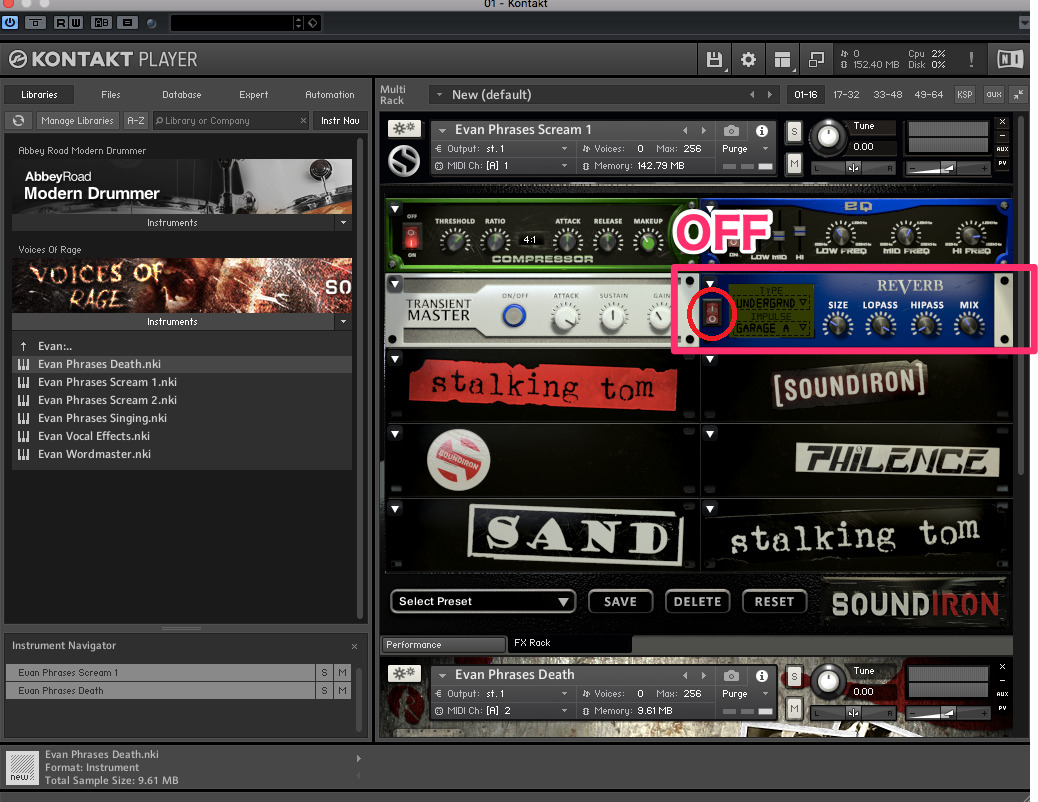Click the refresh libraries icon
This screenshot has height=802, width=1038.
pyautogui.click(x=18, y=121)
